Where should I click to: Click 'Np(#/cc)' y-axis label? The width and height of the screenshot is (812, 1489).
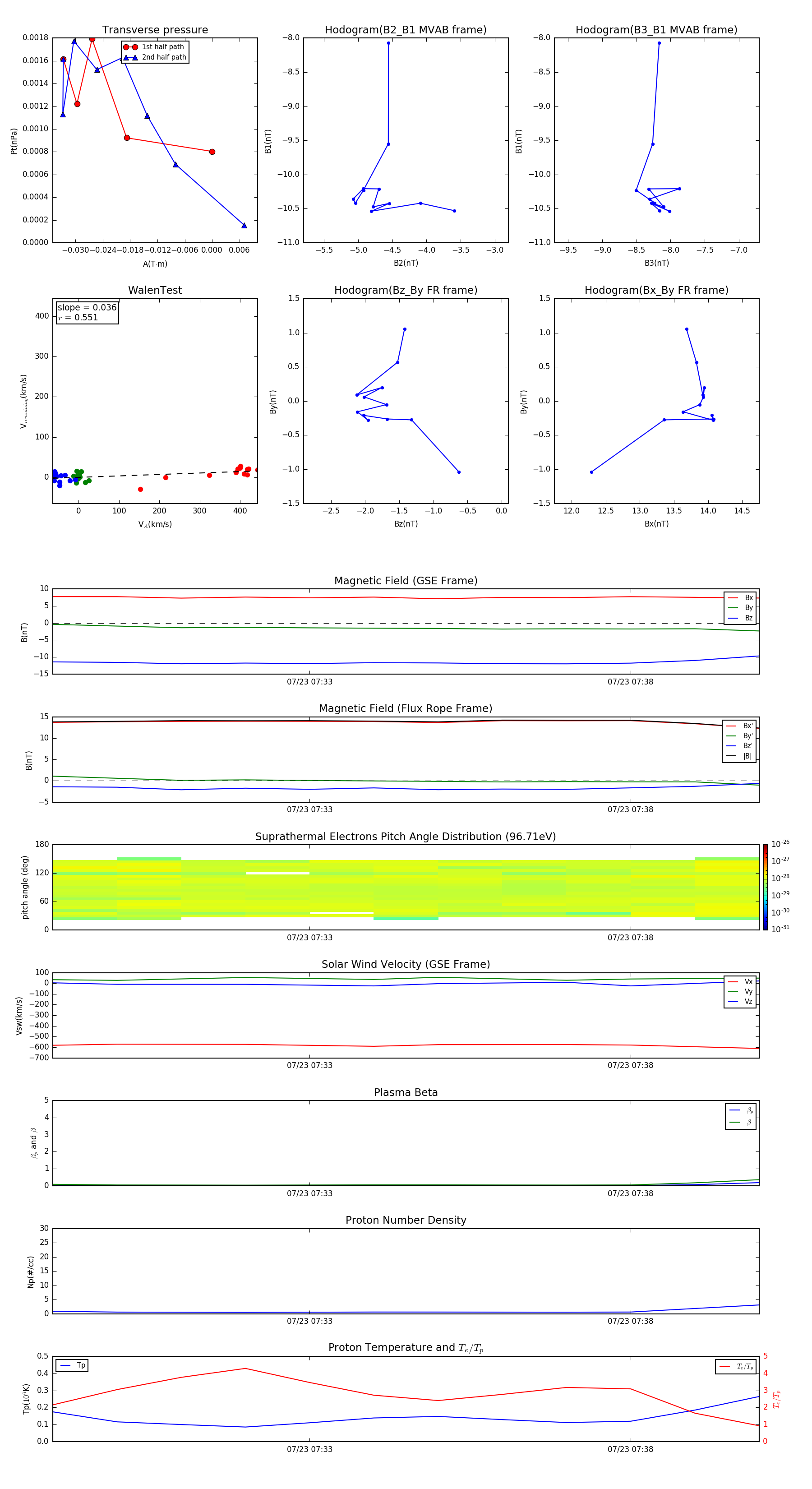pyautogui.click(x=31, y=1271)
